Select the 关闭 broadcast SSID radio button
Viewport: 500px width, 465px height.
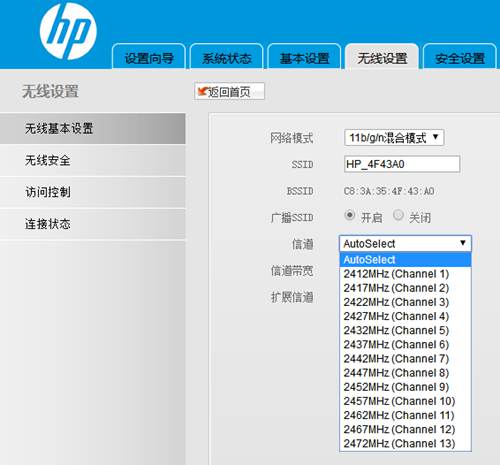398,215
